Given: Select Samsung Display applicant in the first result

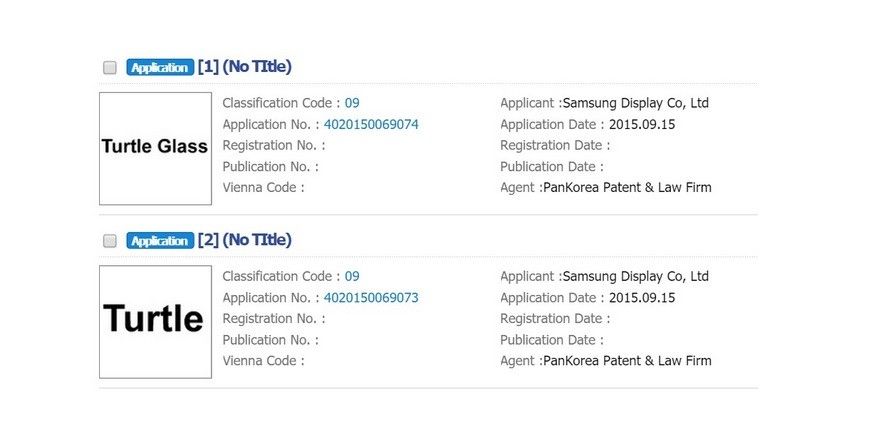Looking at the screenshot, I should pos(636,103).
